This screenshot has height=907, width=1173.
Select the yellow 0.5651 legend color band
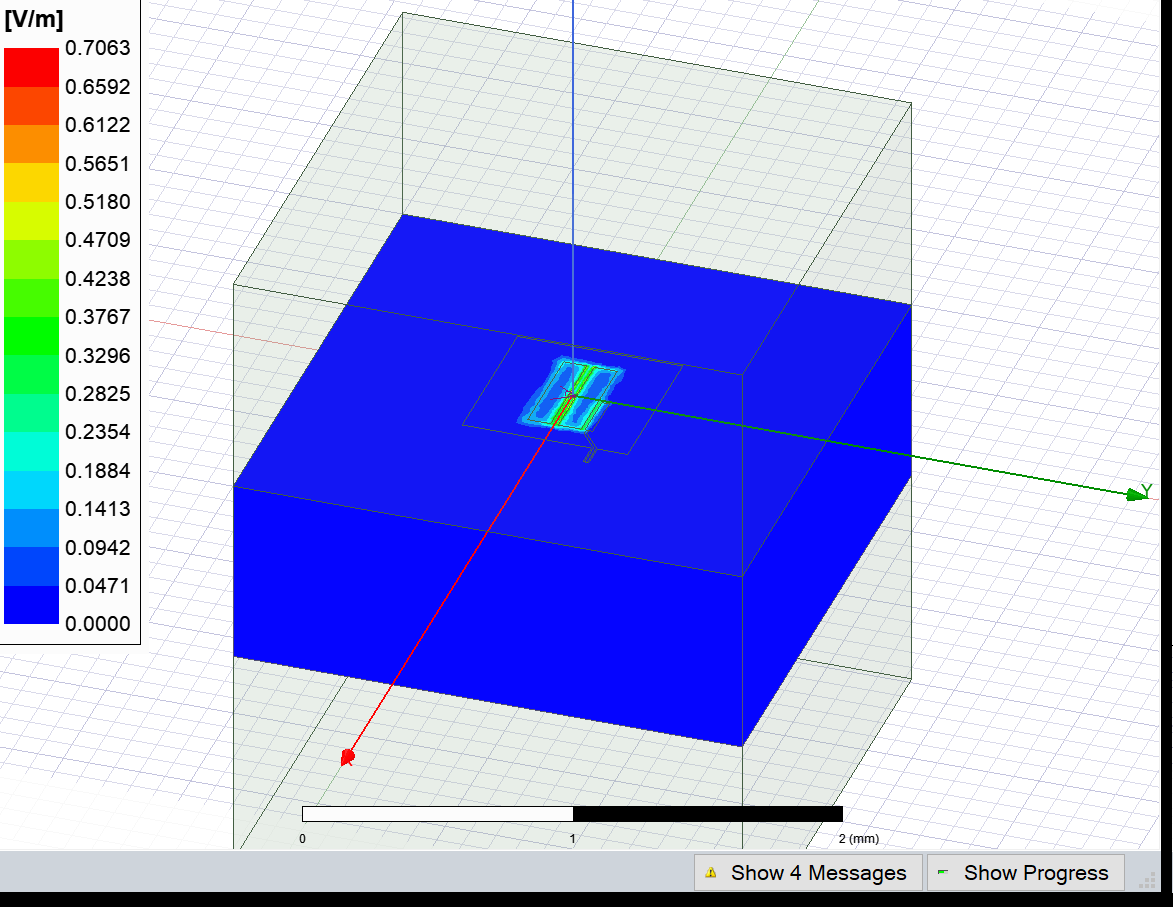[31, 182]
